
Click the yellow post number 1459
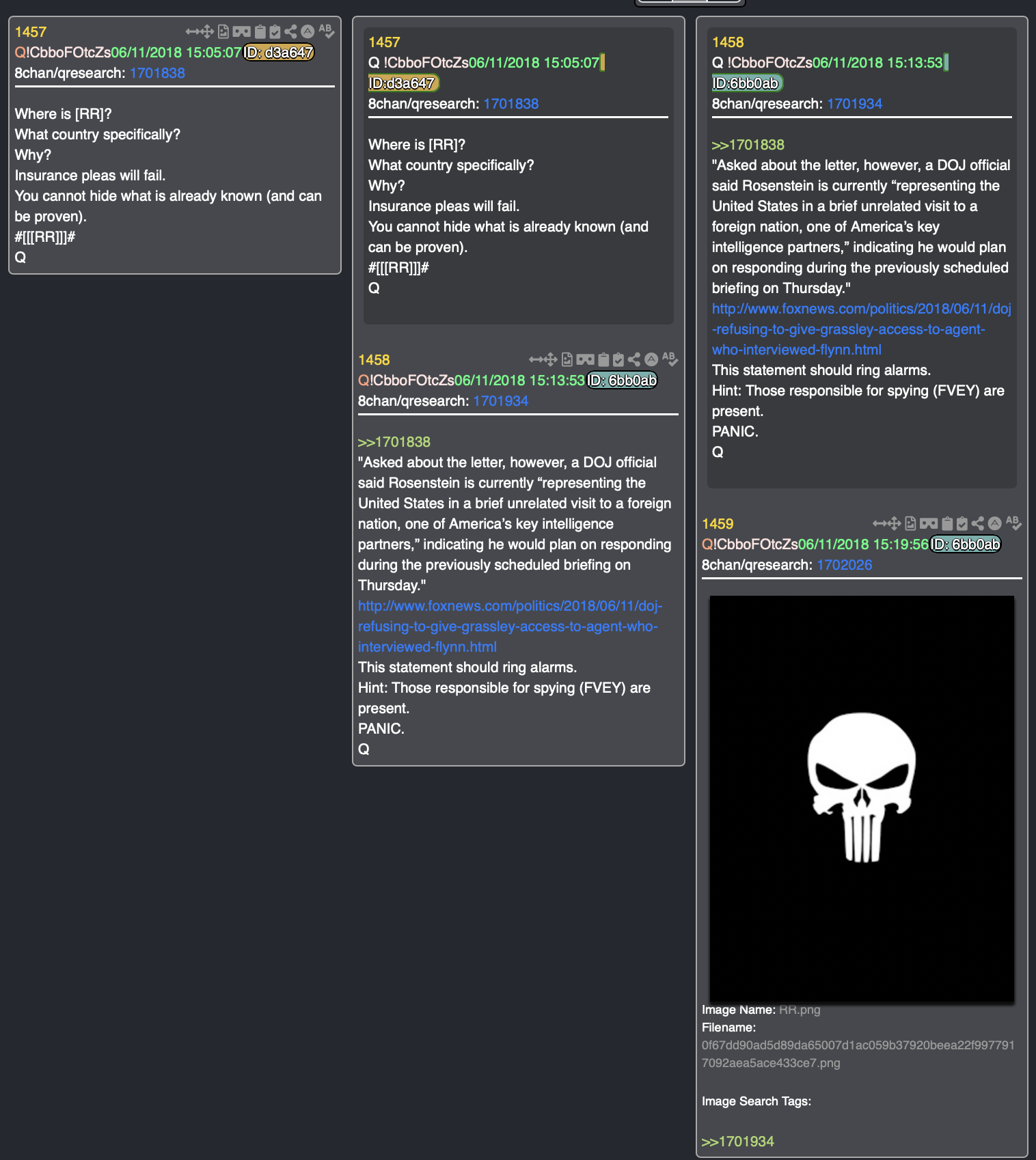[x=718, y=524]
